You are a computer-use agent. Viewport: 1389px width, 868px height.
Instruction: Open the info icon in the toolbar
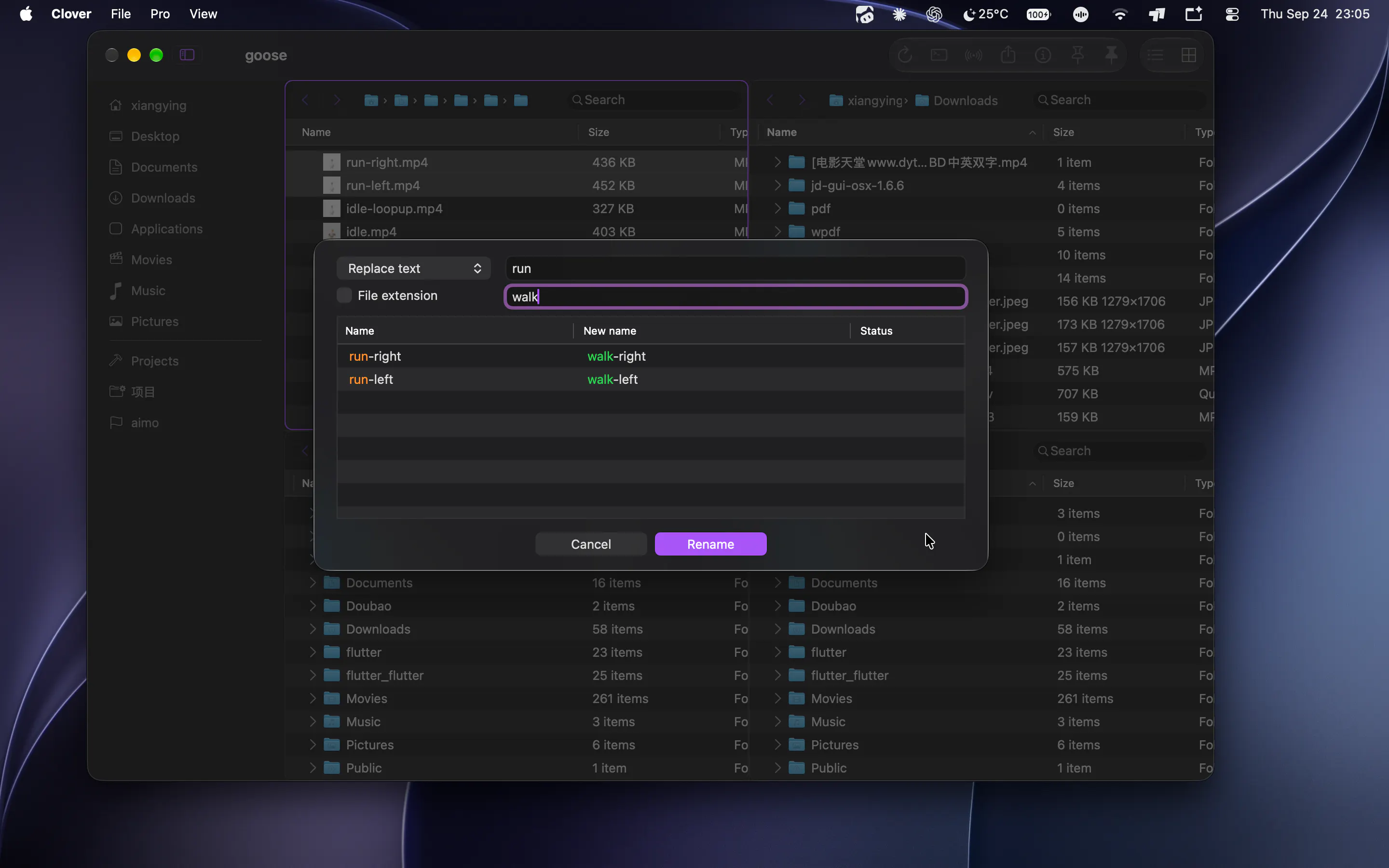click(x=1043, y=55)
